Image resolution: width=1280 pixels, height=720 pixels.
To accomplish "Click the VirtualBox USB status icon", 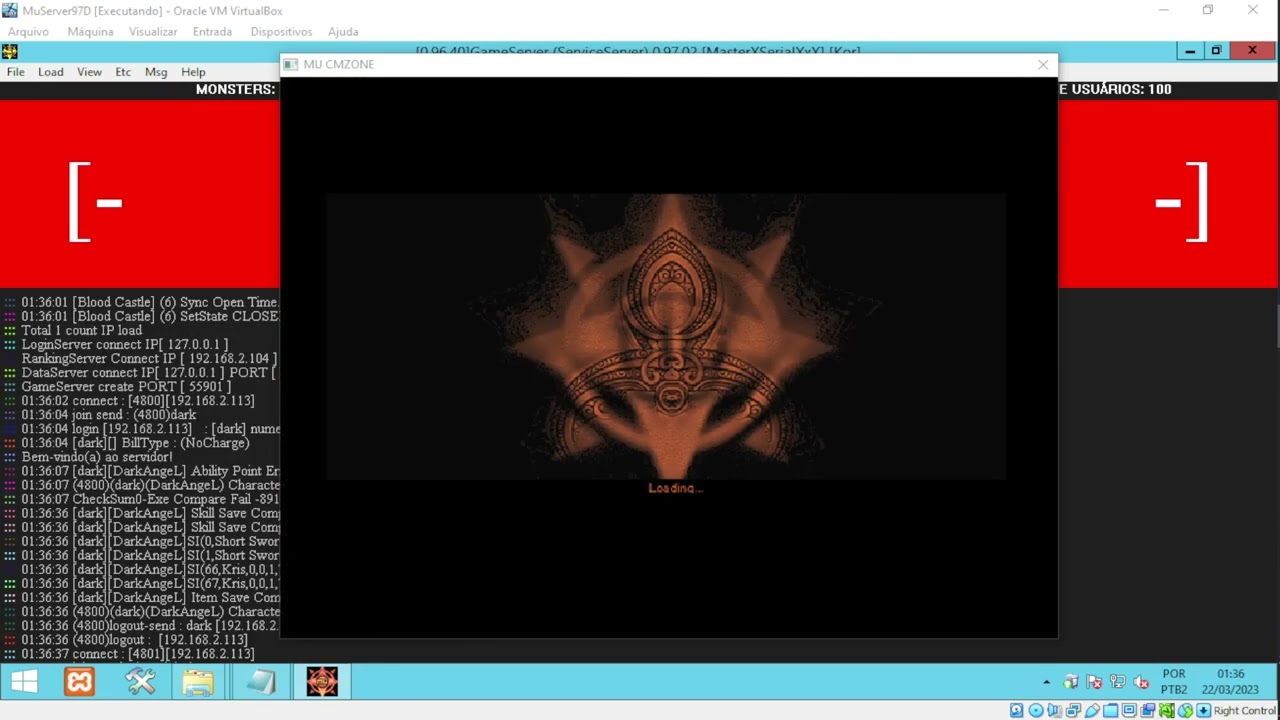I will [1092, 711].
